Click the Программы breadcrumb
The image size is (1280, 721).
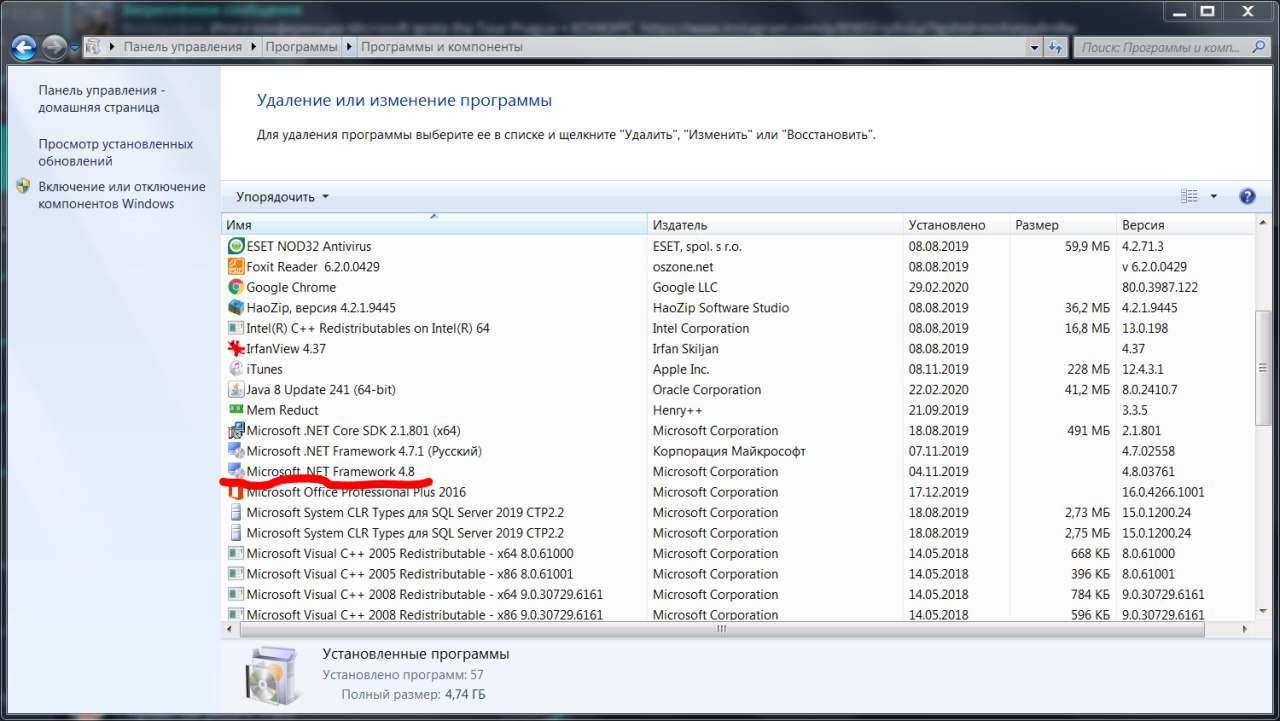click(301, 47)
